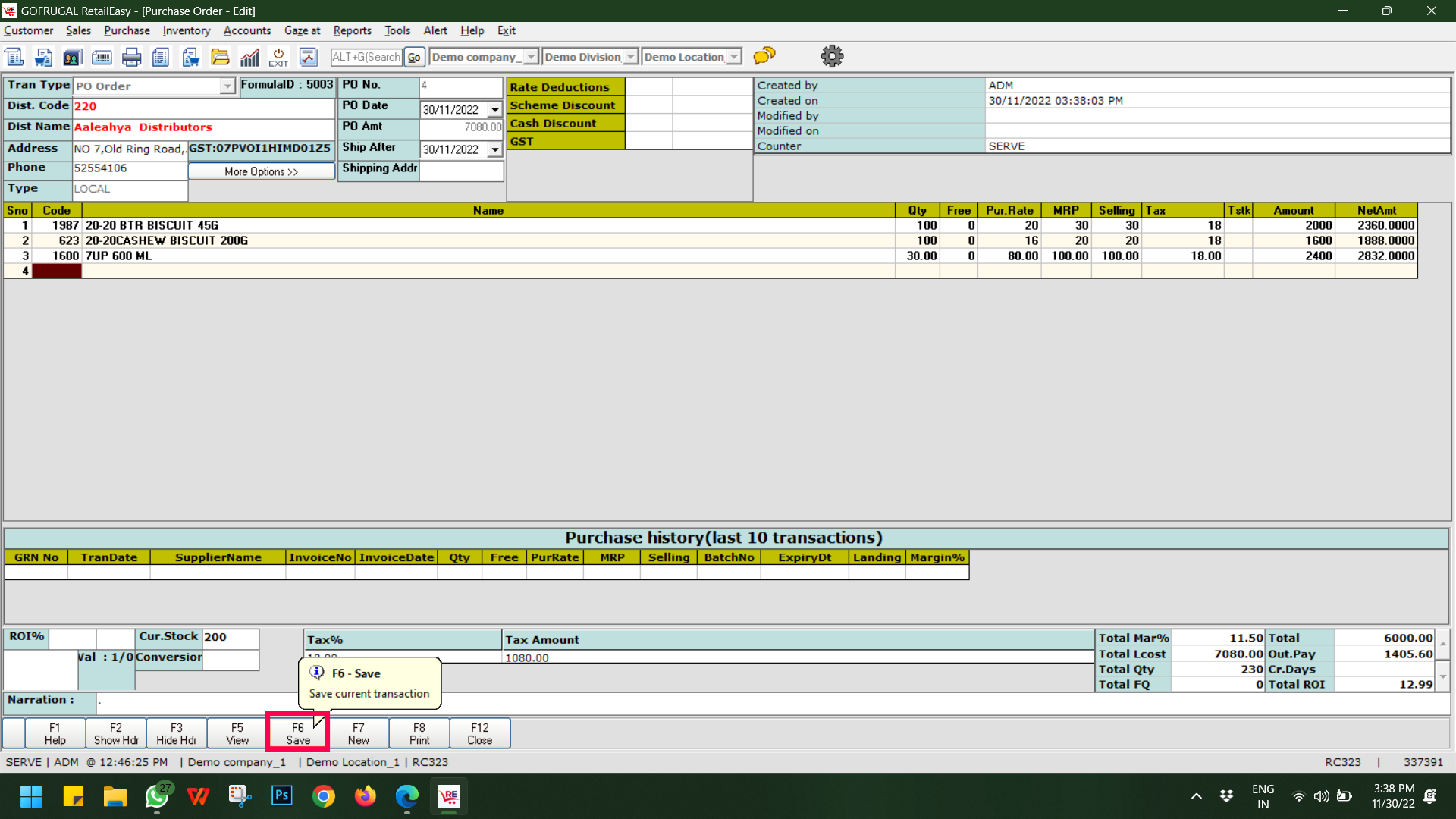Image resolution: width=1456 pixels, height=819 pixels.
Task: Click the printer icon in toolbar
Action: pos(131,57)
